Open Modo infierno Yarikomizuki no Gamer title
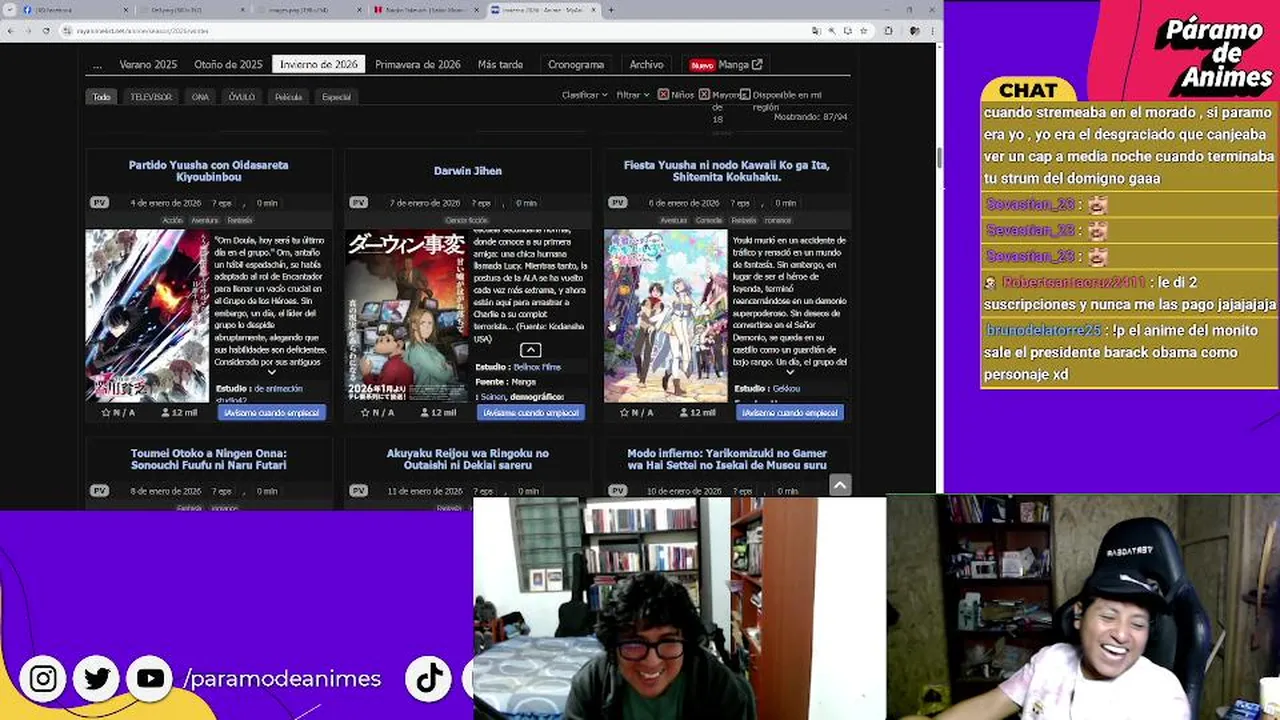The width and height of the screenshot is (1280, 720). 726,459
